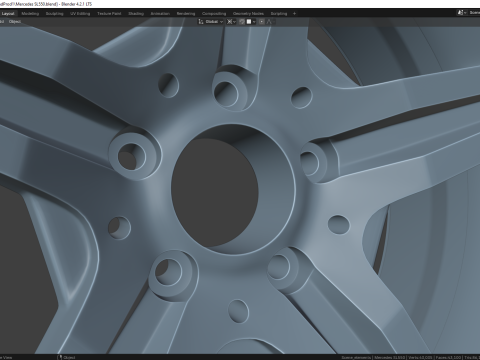Switch to the Texture Paint workspace
The height and width of the screenshot is (360, 480).
point(109,14)
